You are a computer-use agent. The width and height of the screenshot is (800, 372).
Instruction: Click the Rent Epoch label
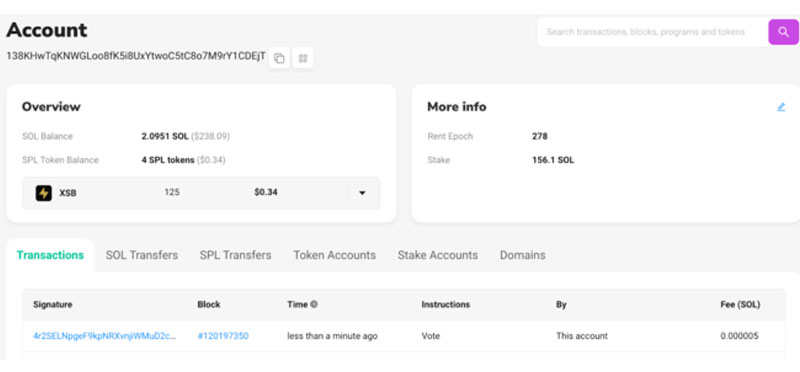pyautogui.click(x=450, y=136)
